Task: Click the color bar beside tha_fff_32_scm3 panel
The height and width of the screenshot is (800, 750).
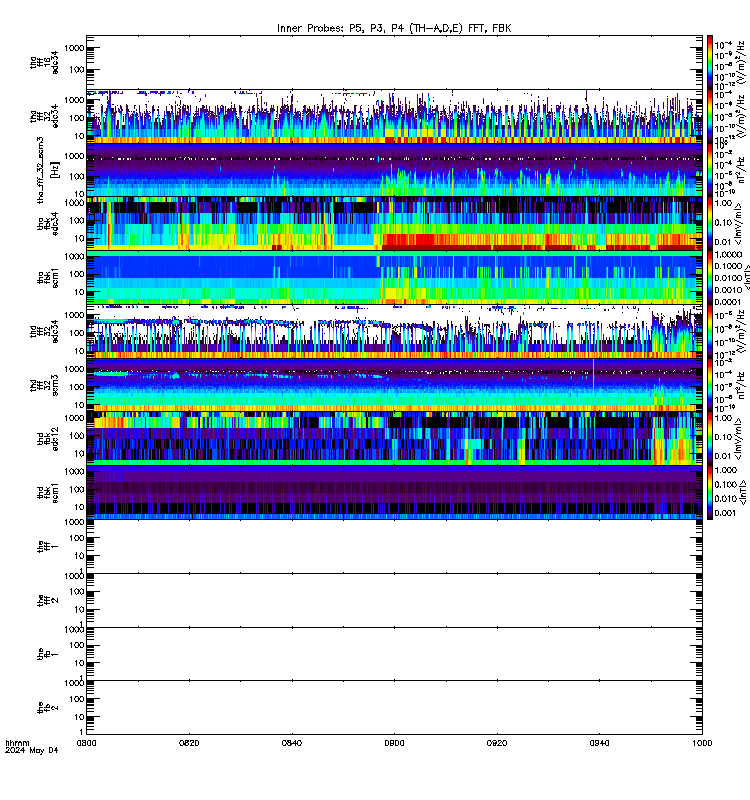Action: click(710, 170)
